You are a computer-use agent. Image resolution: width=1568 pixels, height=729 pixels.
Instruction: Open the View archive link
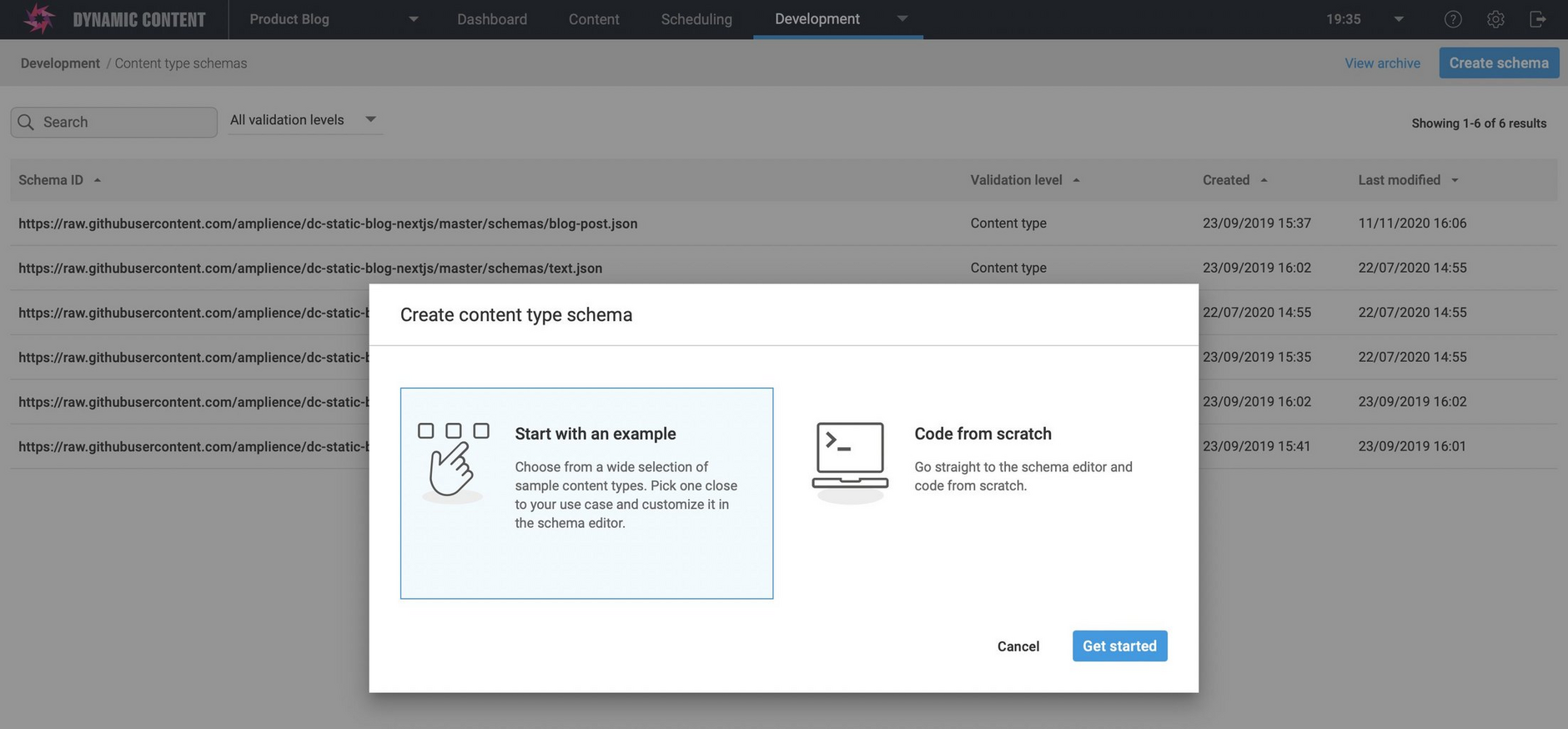1382,63
